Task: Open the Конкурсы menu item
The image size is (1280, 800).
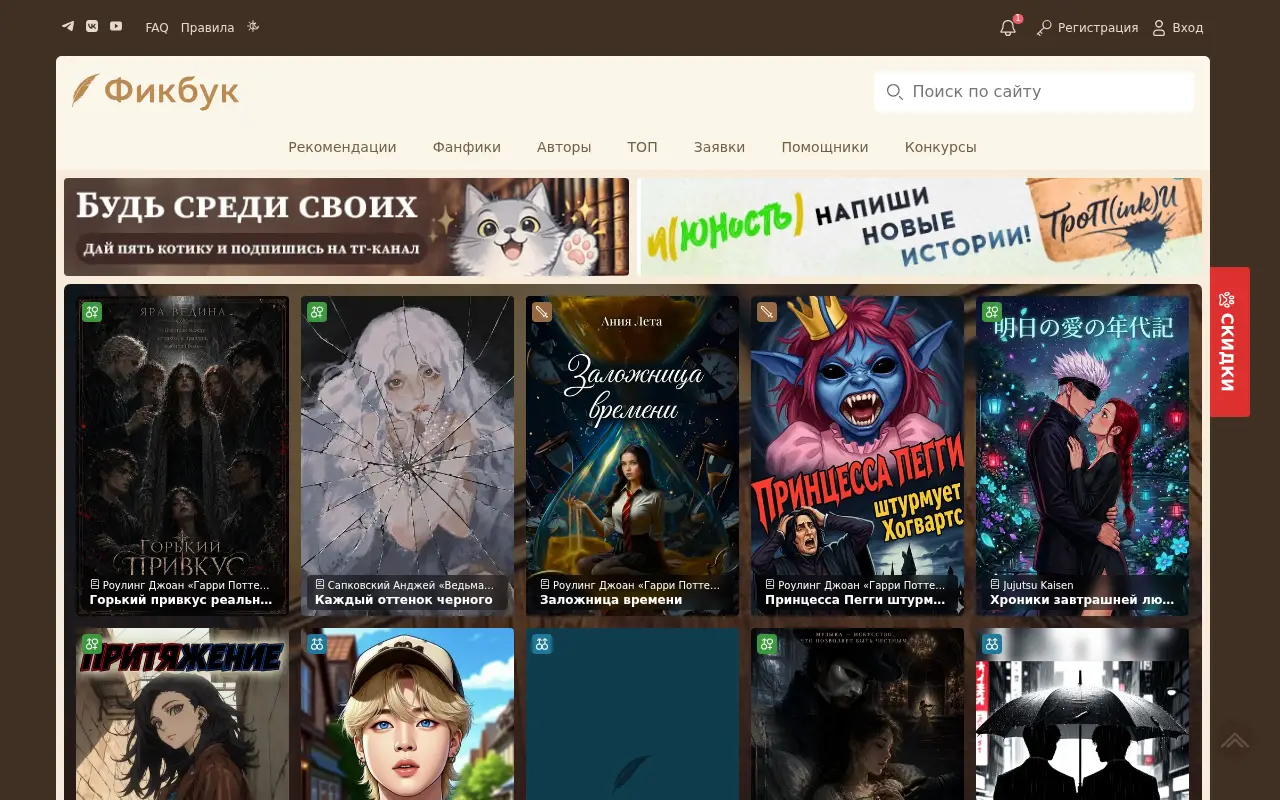Action: point(941,147)
